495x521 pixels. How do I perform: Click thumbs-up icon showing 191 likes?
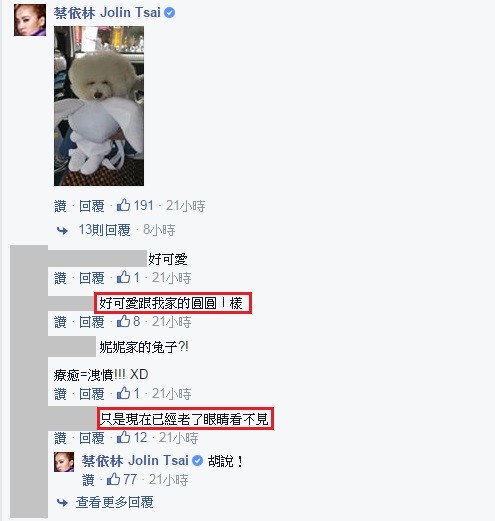123,205
